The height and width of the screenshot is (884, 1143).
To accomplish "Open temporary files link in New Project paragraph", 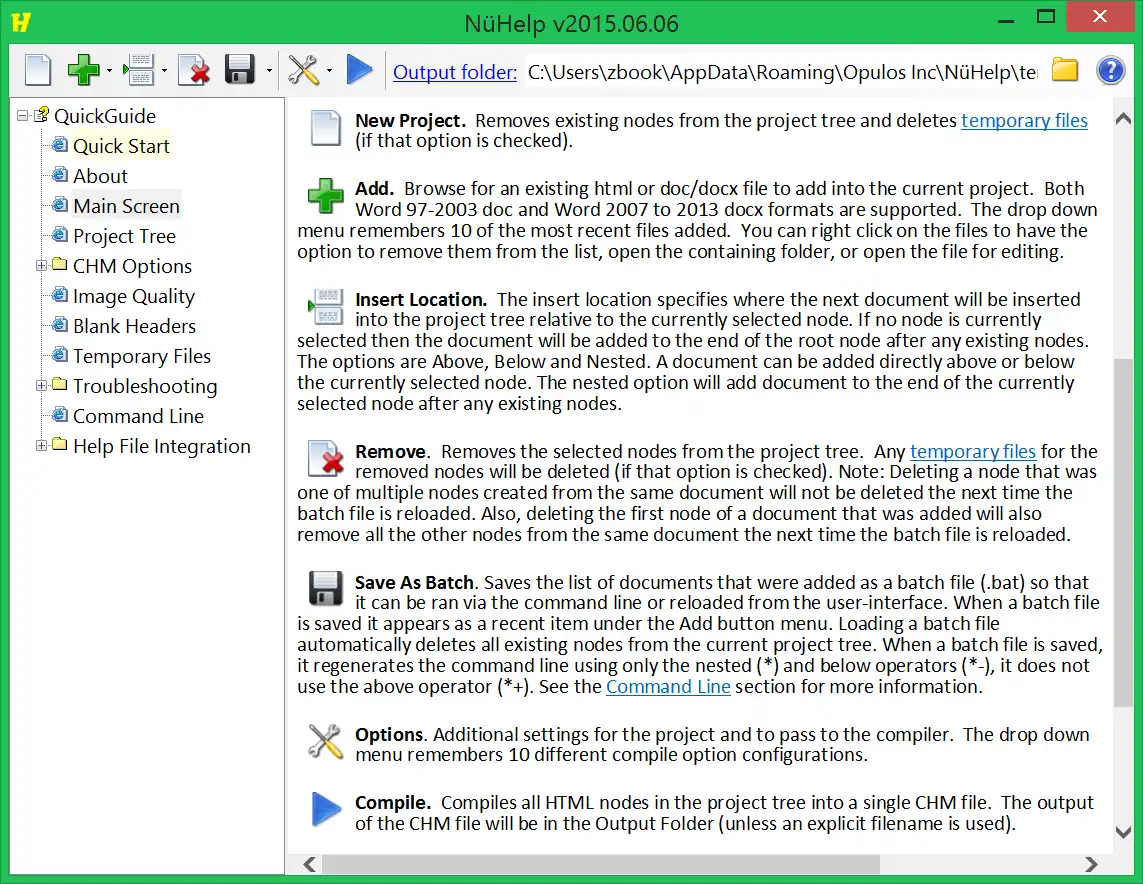I will tap(1024, 120).
